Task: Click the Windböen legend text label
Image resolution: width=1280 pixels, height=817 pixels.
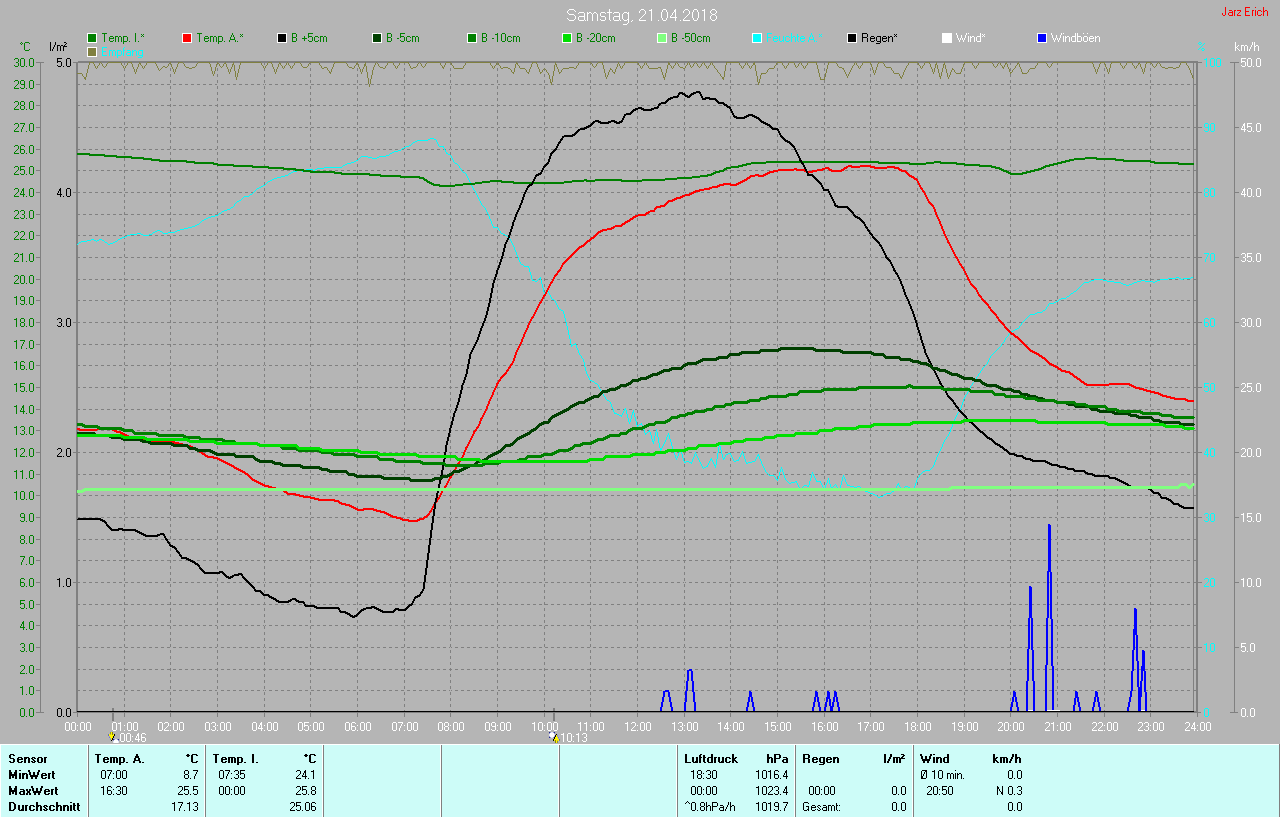Action: click(x=1075, y=38)
